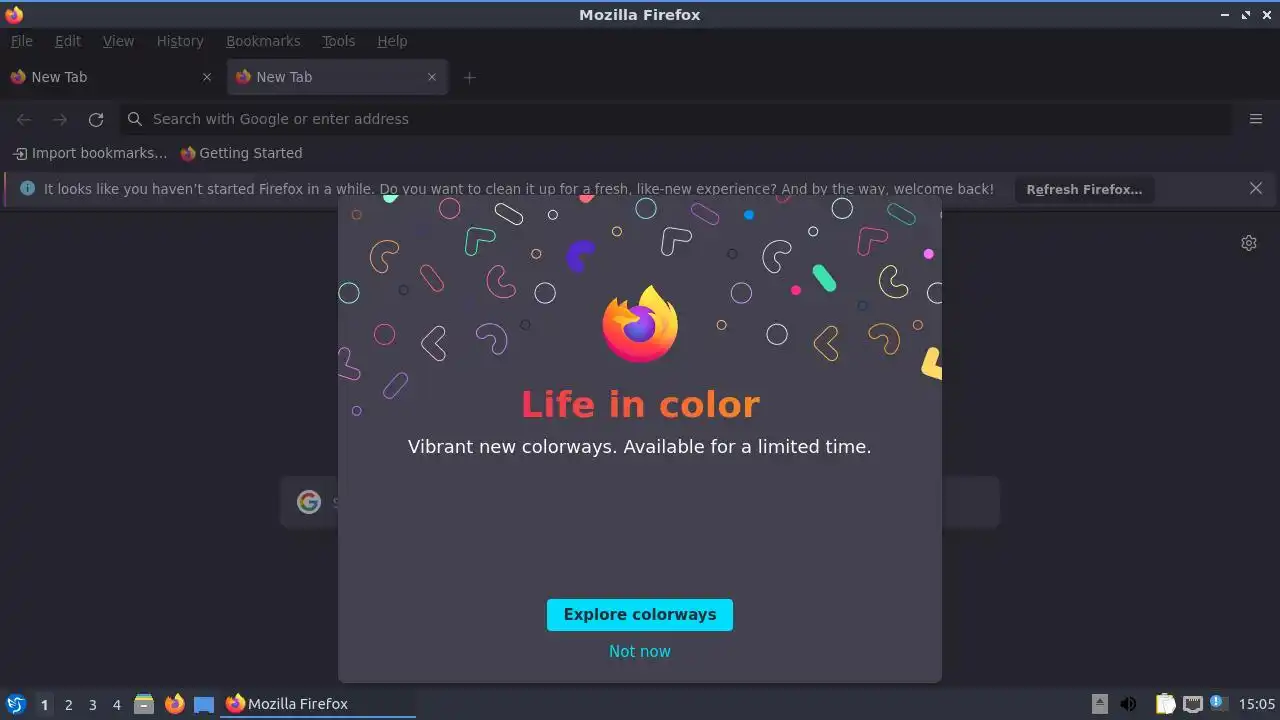The image size is (1280, 720).
Task: Switch to workspace 2
Action: click(68, 704)
